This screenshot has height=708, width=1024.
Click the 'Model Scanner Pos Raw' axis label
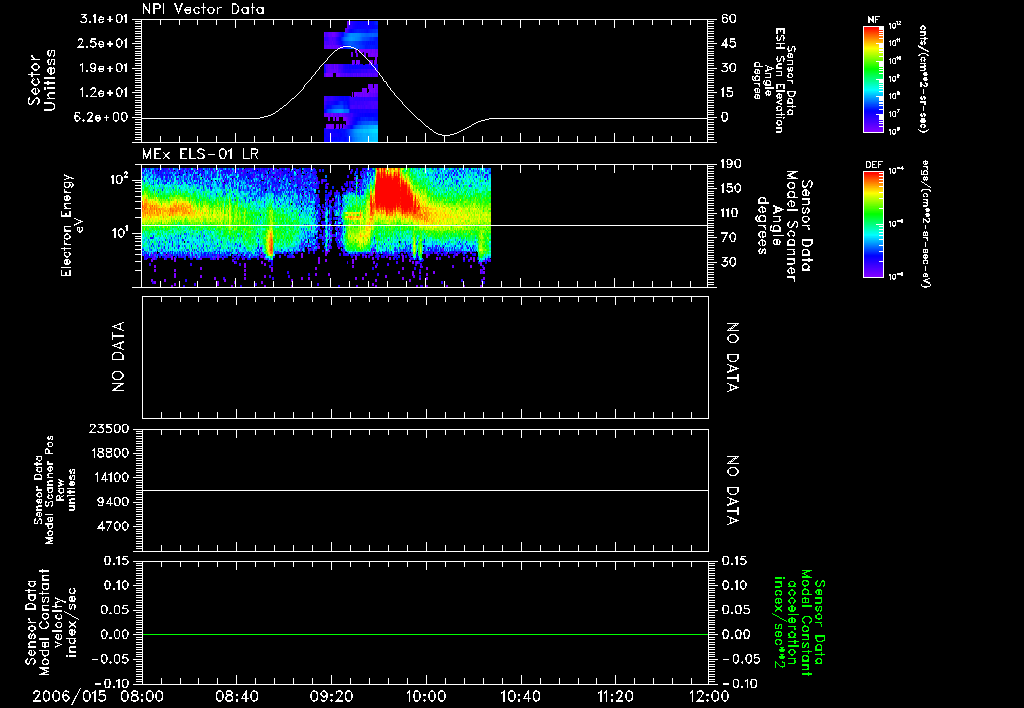coord(55,490)
